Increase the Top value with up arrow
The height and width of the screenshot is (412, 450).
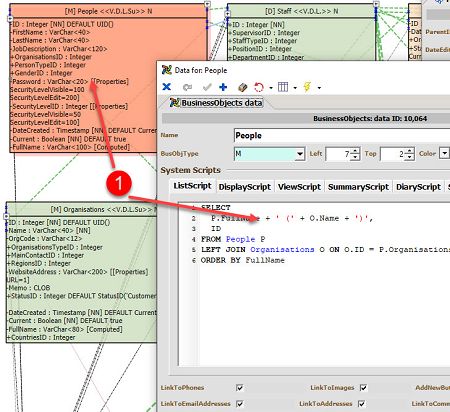(411, 151)
